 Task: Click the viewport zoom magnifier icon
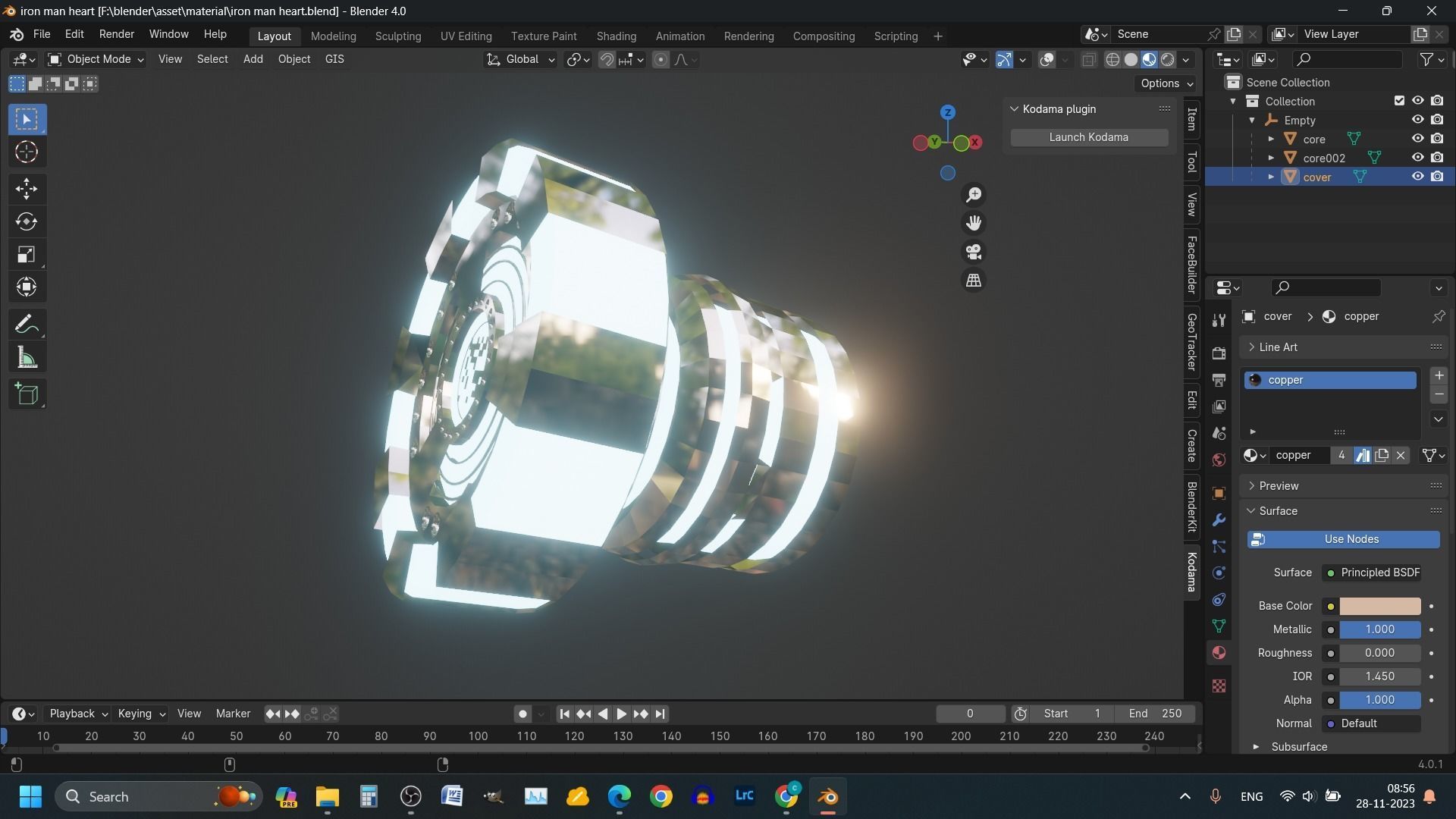(974, 195)
